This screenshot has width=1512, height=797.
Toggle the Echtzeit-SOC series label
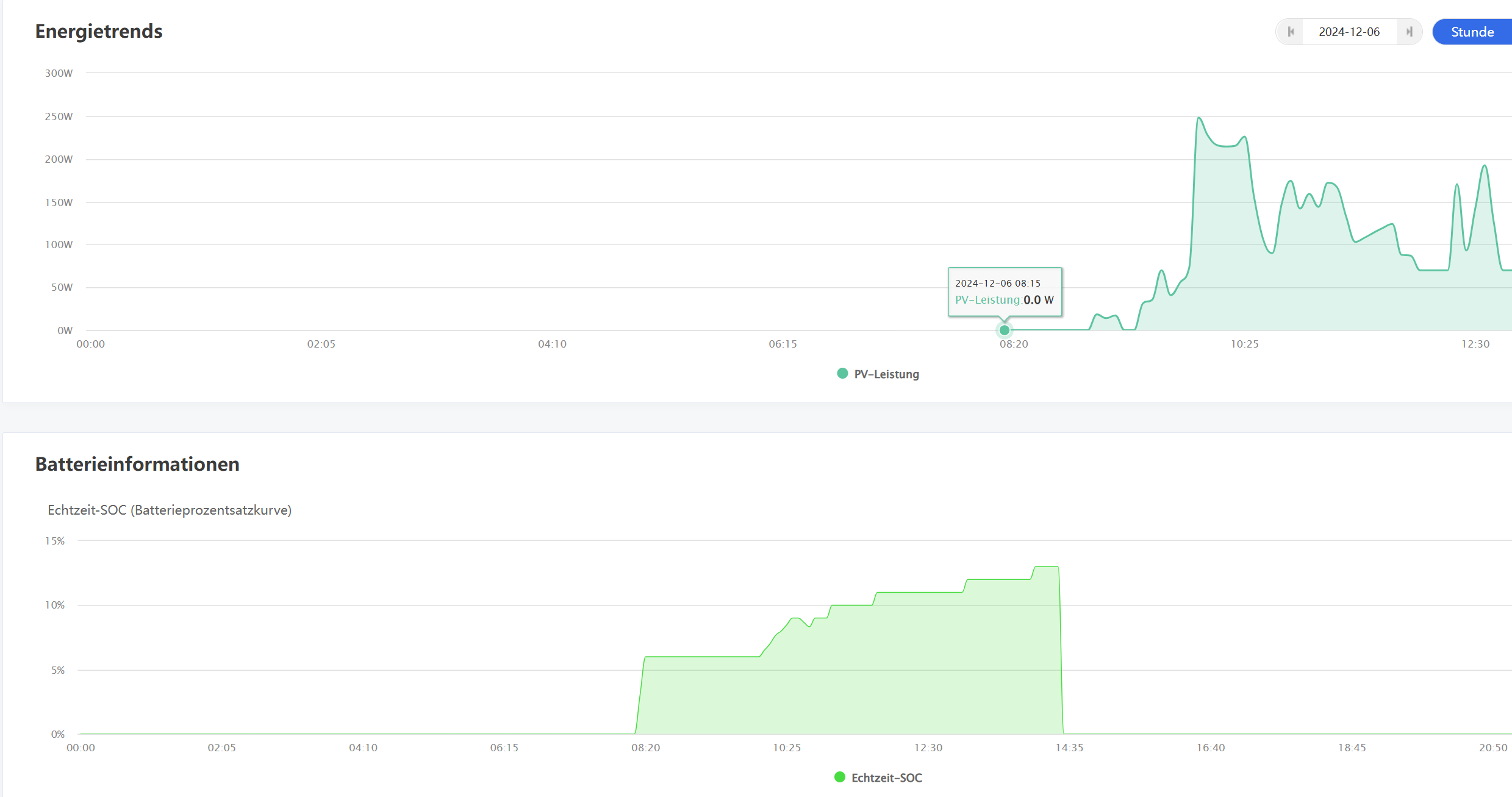click(886, 778)
